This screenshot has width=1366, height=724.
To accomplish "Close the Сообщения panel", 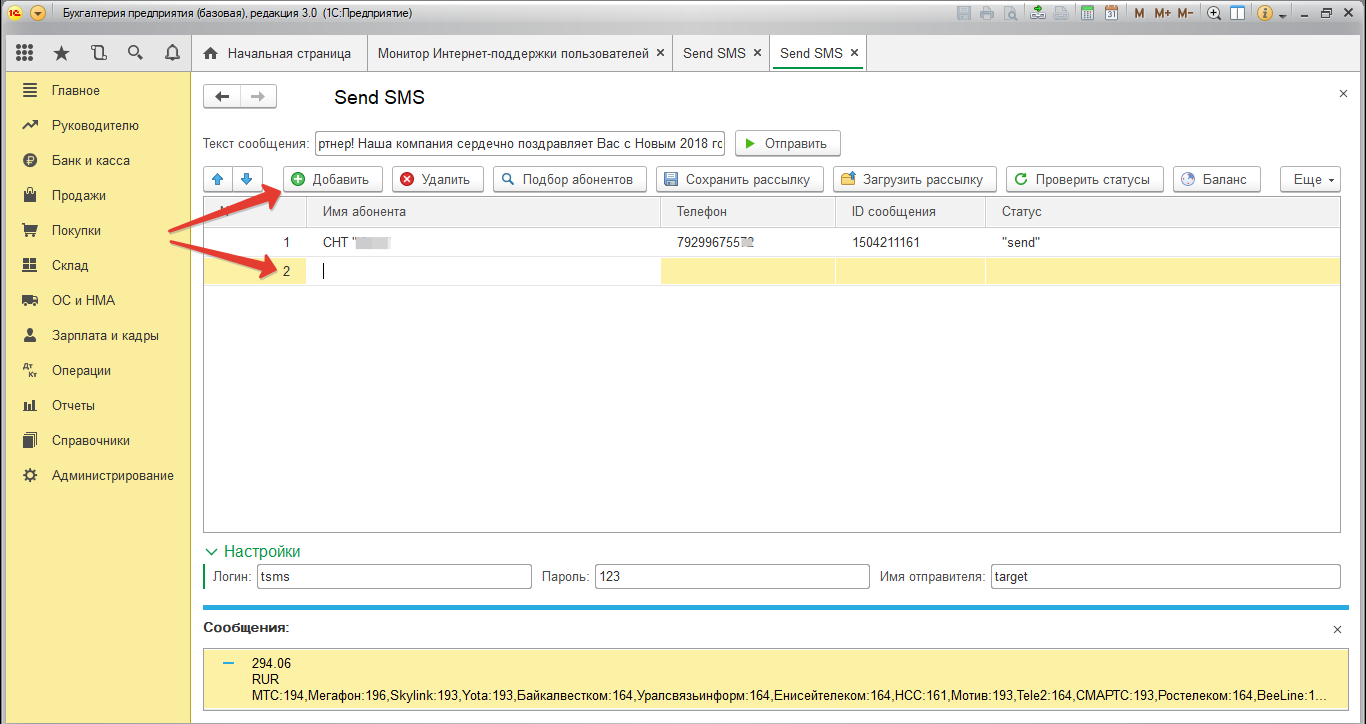I will tap(1338, 630).
